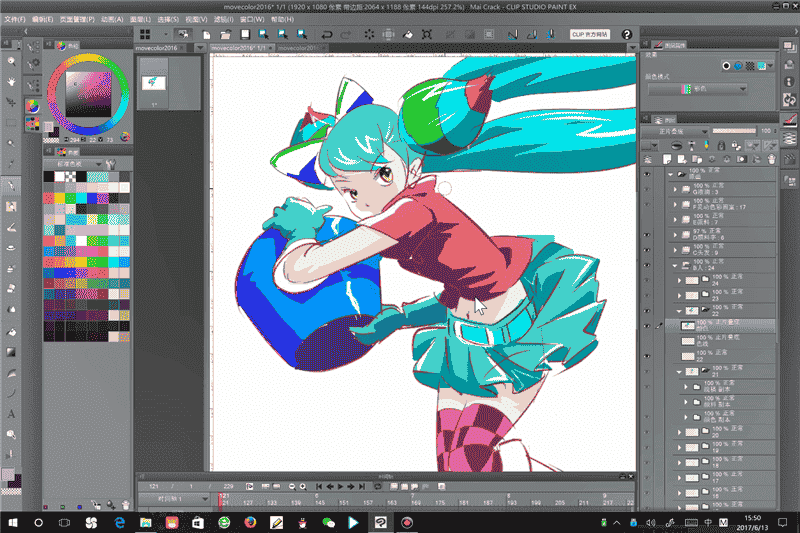Open the 图层(L) menu
This screenshot has height=533, width=800.
click(140, 19)
